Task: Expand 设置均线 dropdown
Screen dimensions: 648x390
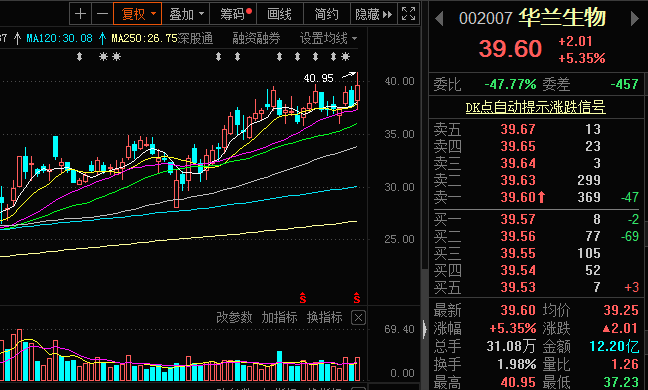Action: 329,38
